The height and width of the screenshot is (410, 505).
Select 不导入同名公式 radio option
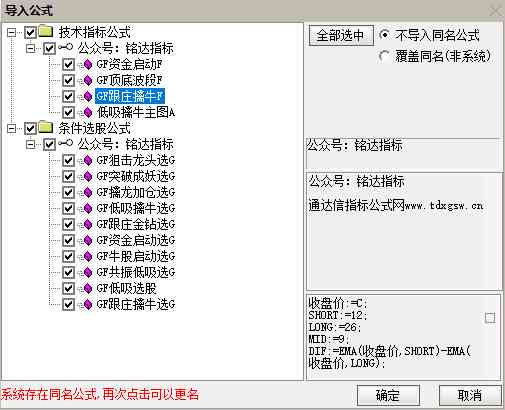pos(384,35)
